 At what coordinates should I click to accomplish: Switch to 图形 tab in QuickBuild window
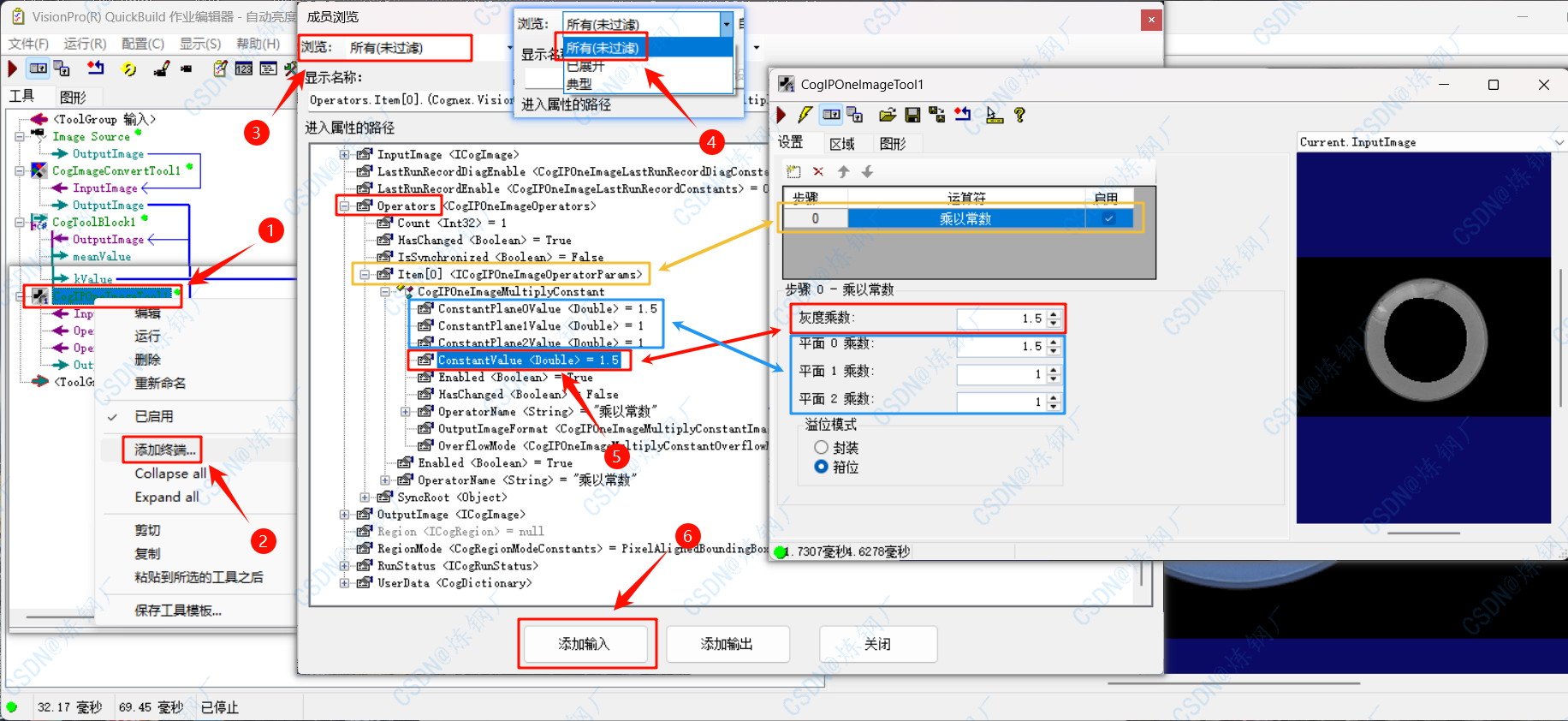click(73, 98)
